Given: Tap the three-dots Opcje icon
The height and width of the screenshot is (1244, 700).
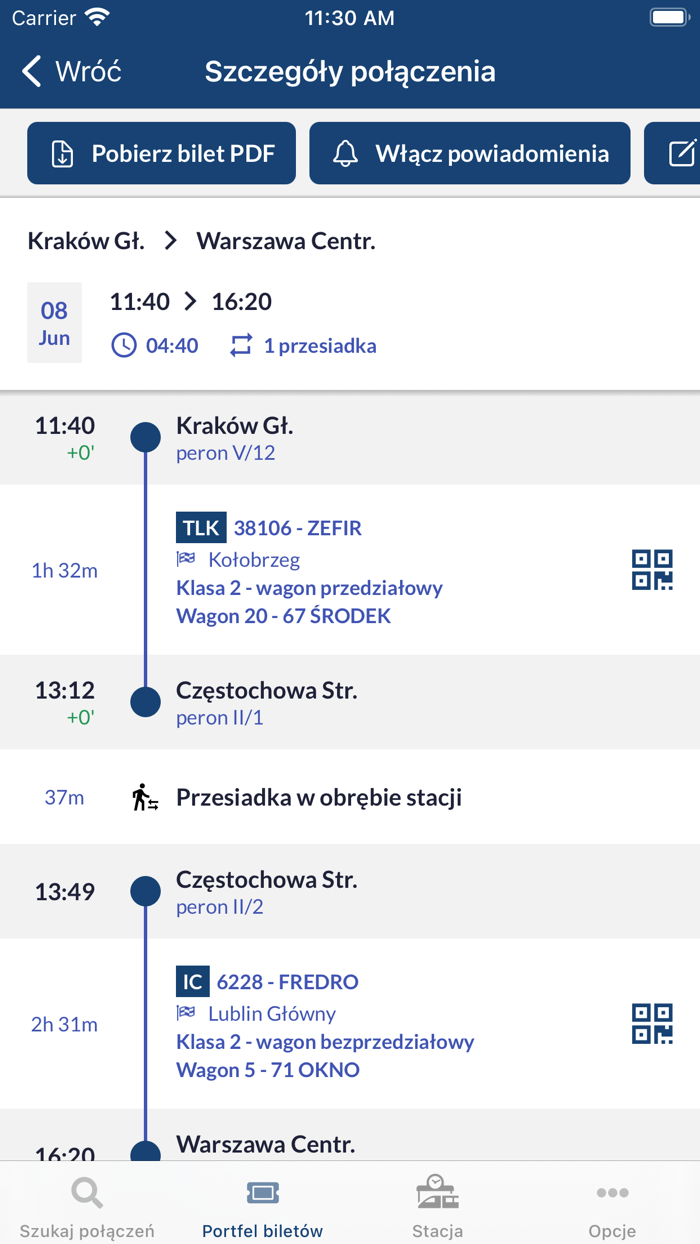Looking at the screenshot, I should pyautogui.click(x=612, y=1192).
